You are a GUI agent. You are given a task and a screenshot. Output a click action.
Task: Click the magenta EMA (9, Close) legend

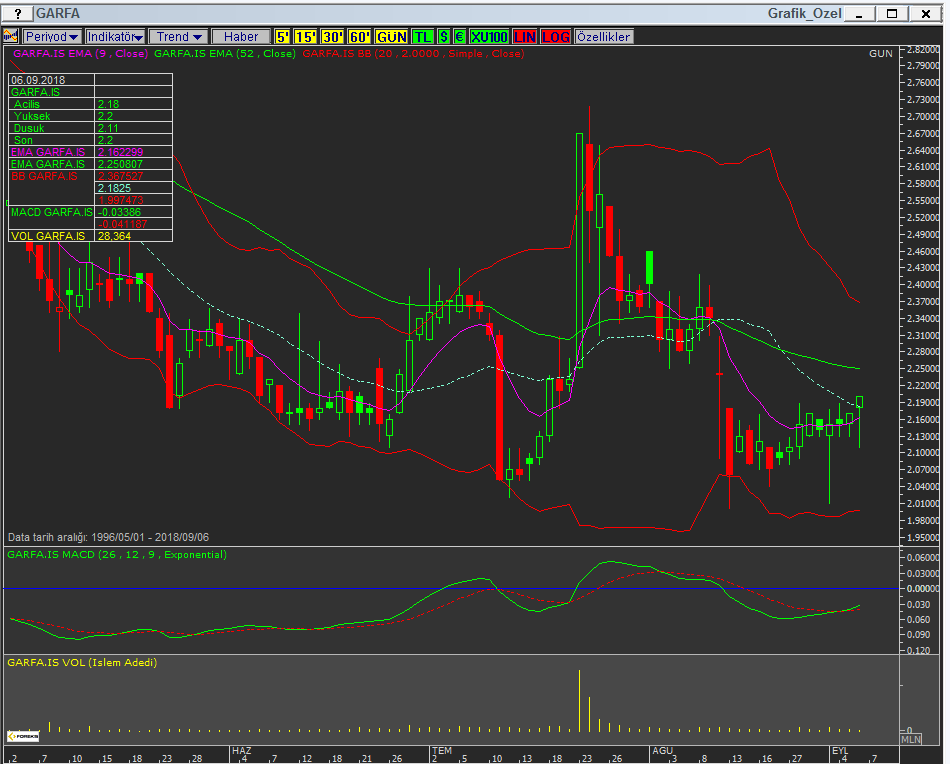tap(81, 53)
